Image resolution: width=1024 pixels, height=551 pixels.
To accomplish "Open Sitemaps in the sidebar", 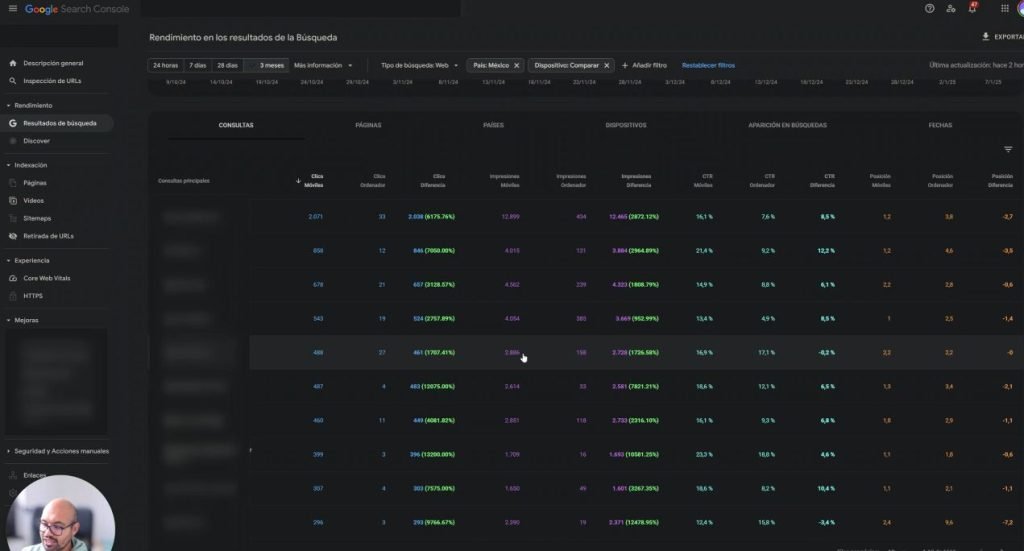I will (37, 219).
